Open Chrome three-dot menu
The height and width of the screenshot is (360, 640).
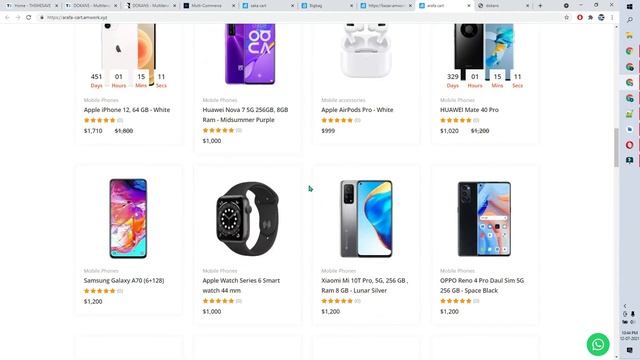click(x=612, y=18)
